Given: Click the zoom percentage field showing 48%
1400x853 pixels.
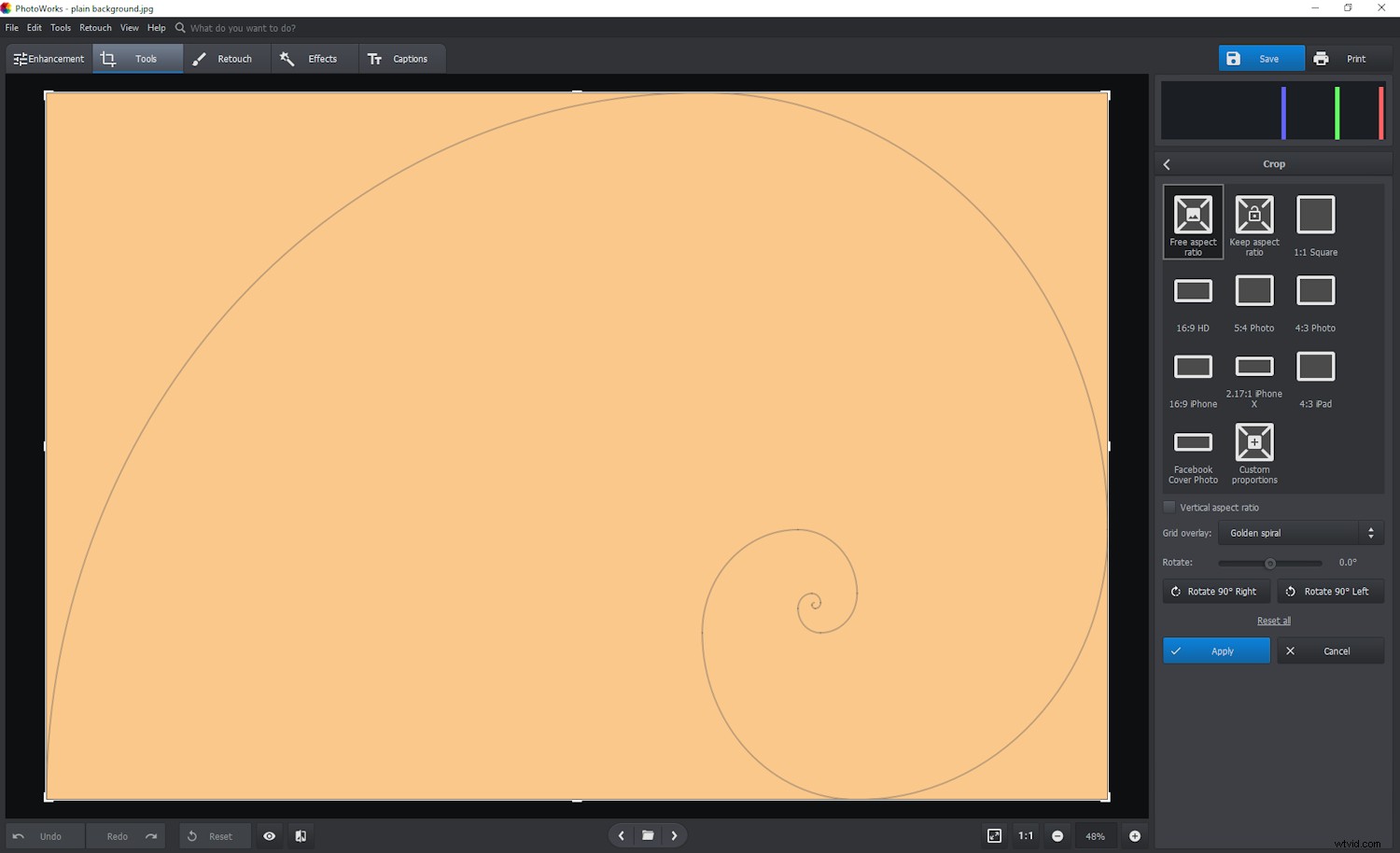Looking at the screenshot, I should pyautogui.click(x=1096, y=835).
